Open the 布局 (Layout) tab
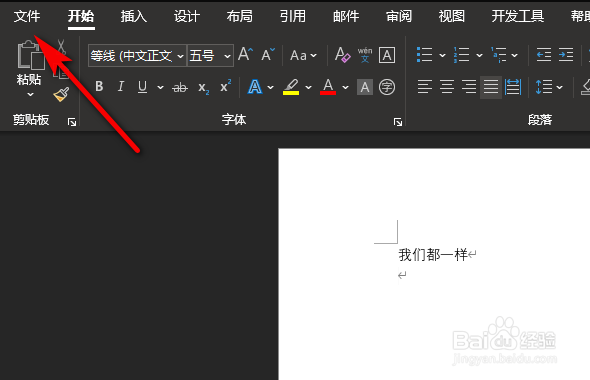590x380 pixels. pyautogui.click(x=240, y=16)
